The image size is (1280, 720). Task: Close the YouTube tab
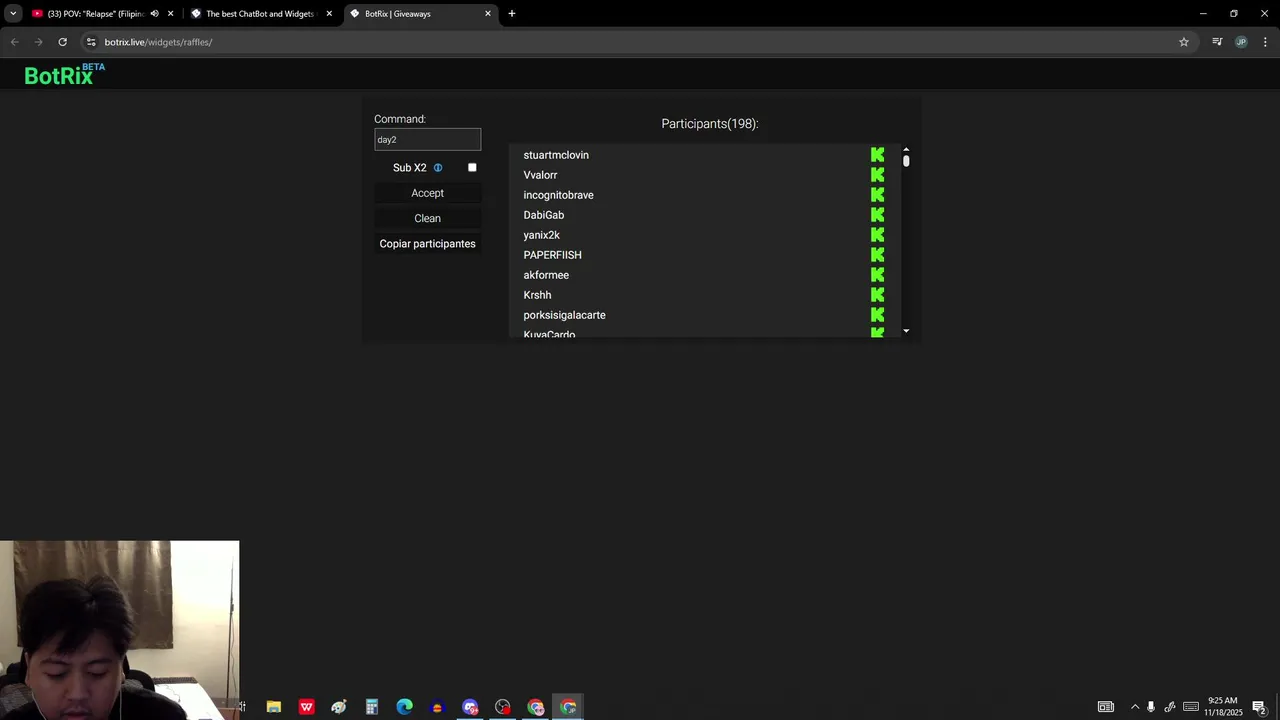(x=171, y=14)
